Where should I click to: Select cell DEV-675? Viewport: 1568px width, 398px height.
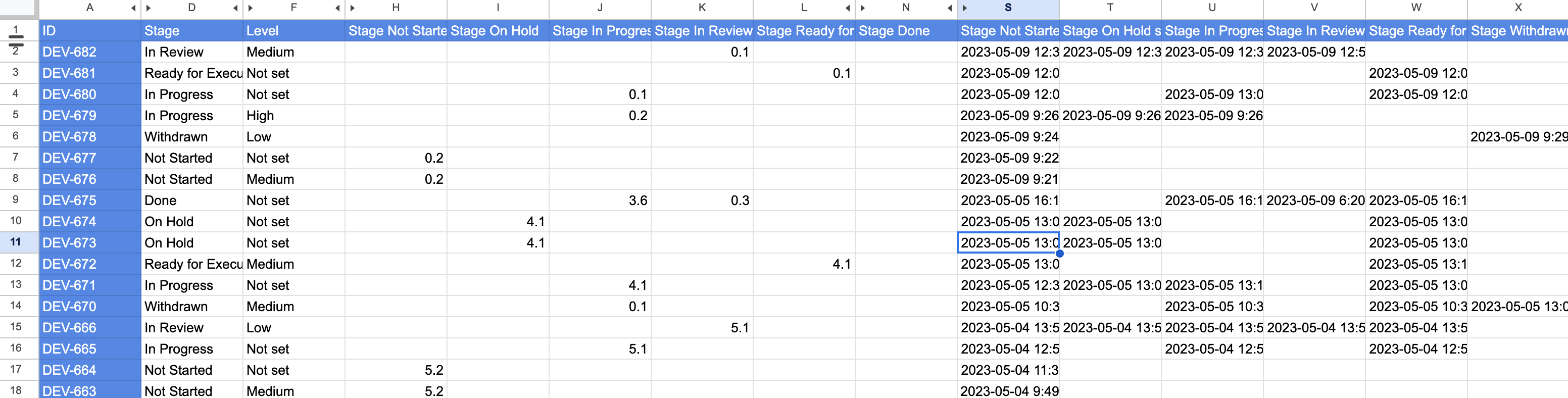coord(90,200)
